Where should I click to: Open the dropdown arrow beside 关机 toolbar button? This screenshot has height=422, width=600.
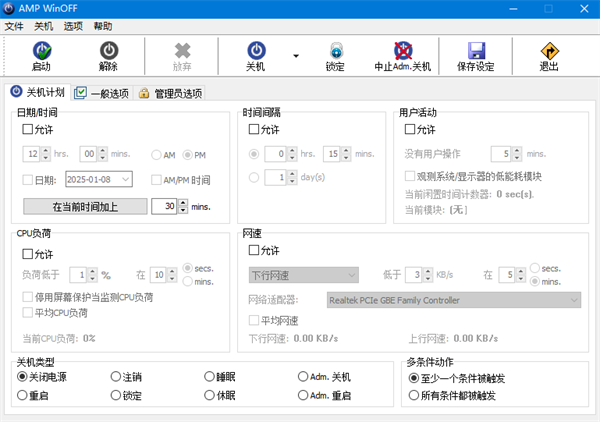pos(296,56)
